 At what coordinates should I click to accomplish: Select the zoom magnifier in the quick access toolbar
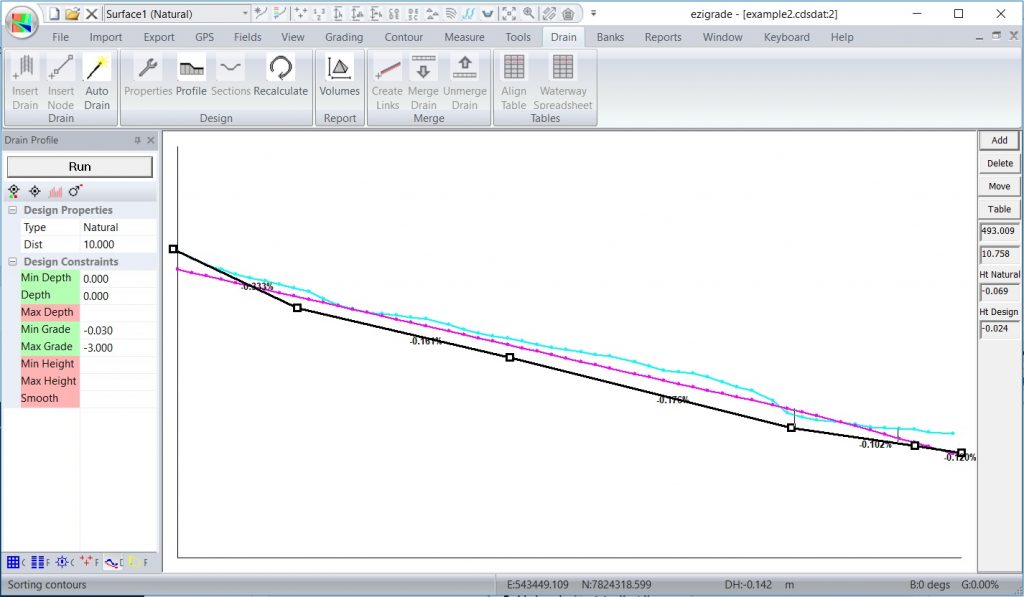(525, 14)
